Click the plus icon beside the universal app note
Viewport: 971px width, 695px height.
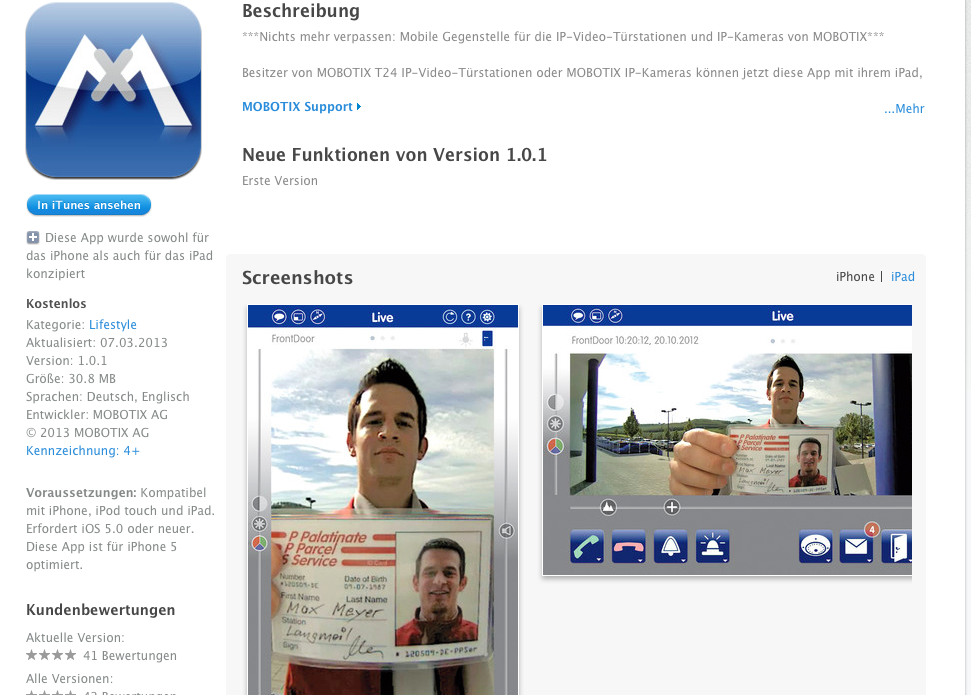coord(33,237)
